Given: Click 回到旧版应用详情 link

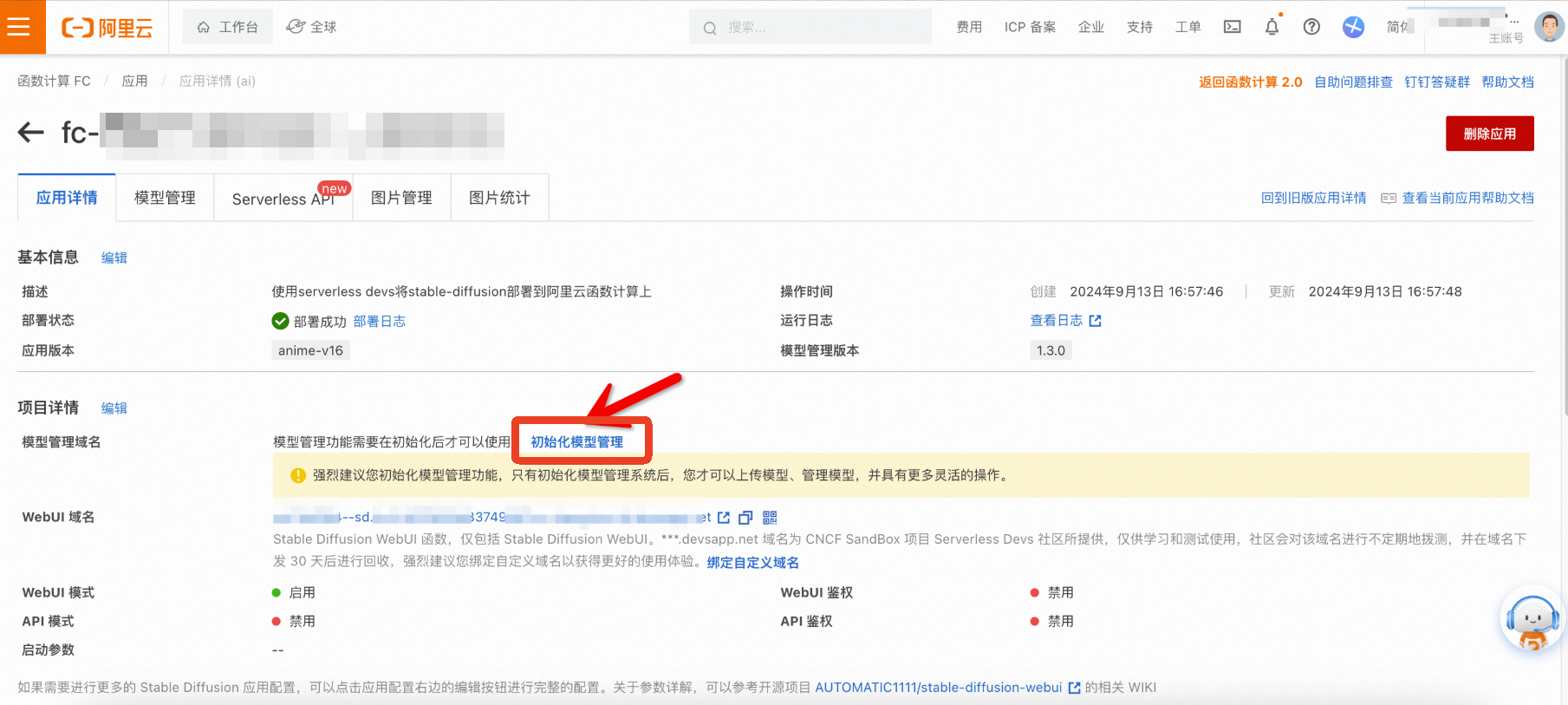Looking at the screenshot, I should (1313, 198).
